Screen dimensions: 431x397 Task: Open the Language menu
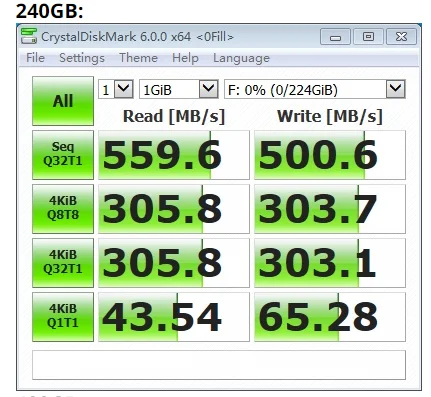point(241,58)
